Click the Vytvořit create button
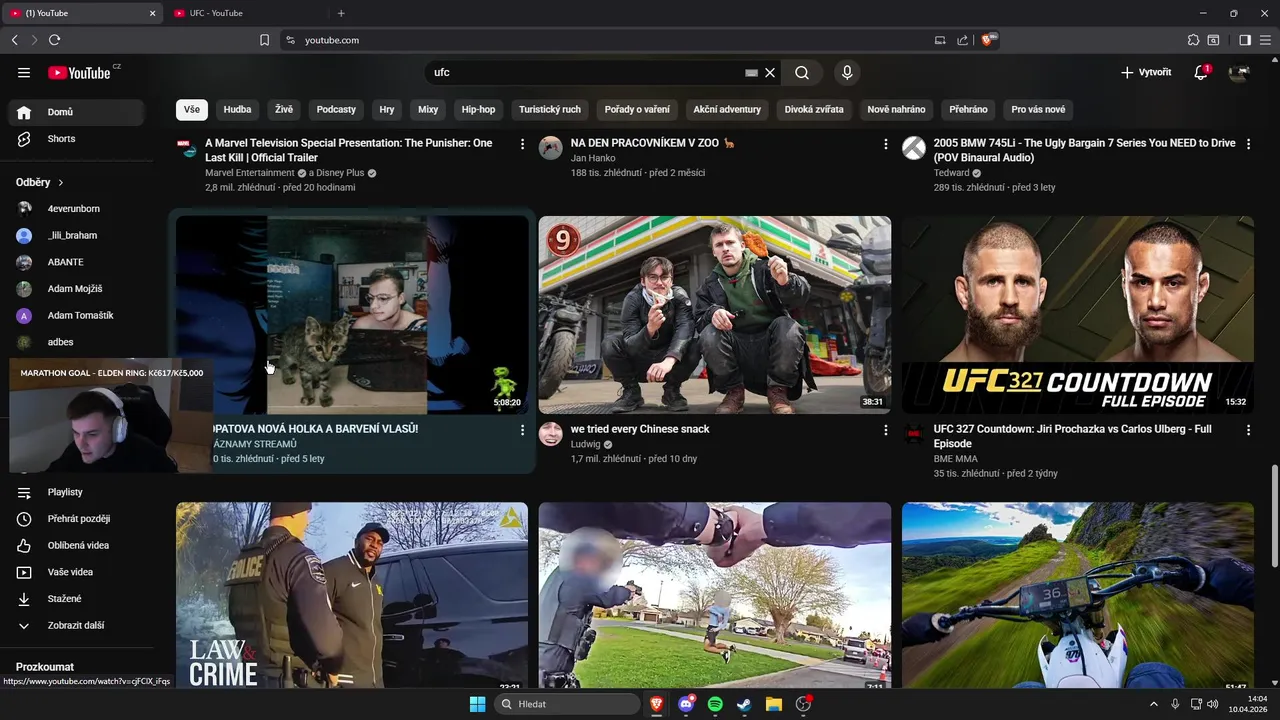1280x720 pixels. (1146, 72)
